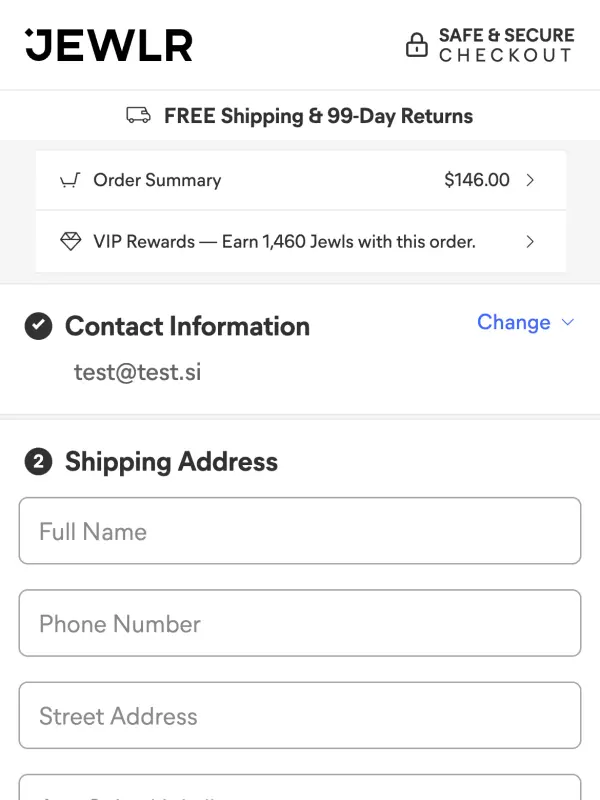Click the shopping cart icon
The width and height of the screenshot is (600, 800).
pyautogui.click(x=69, y=181)
